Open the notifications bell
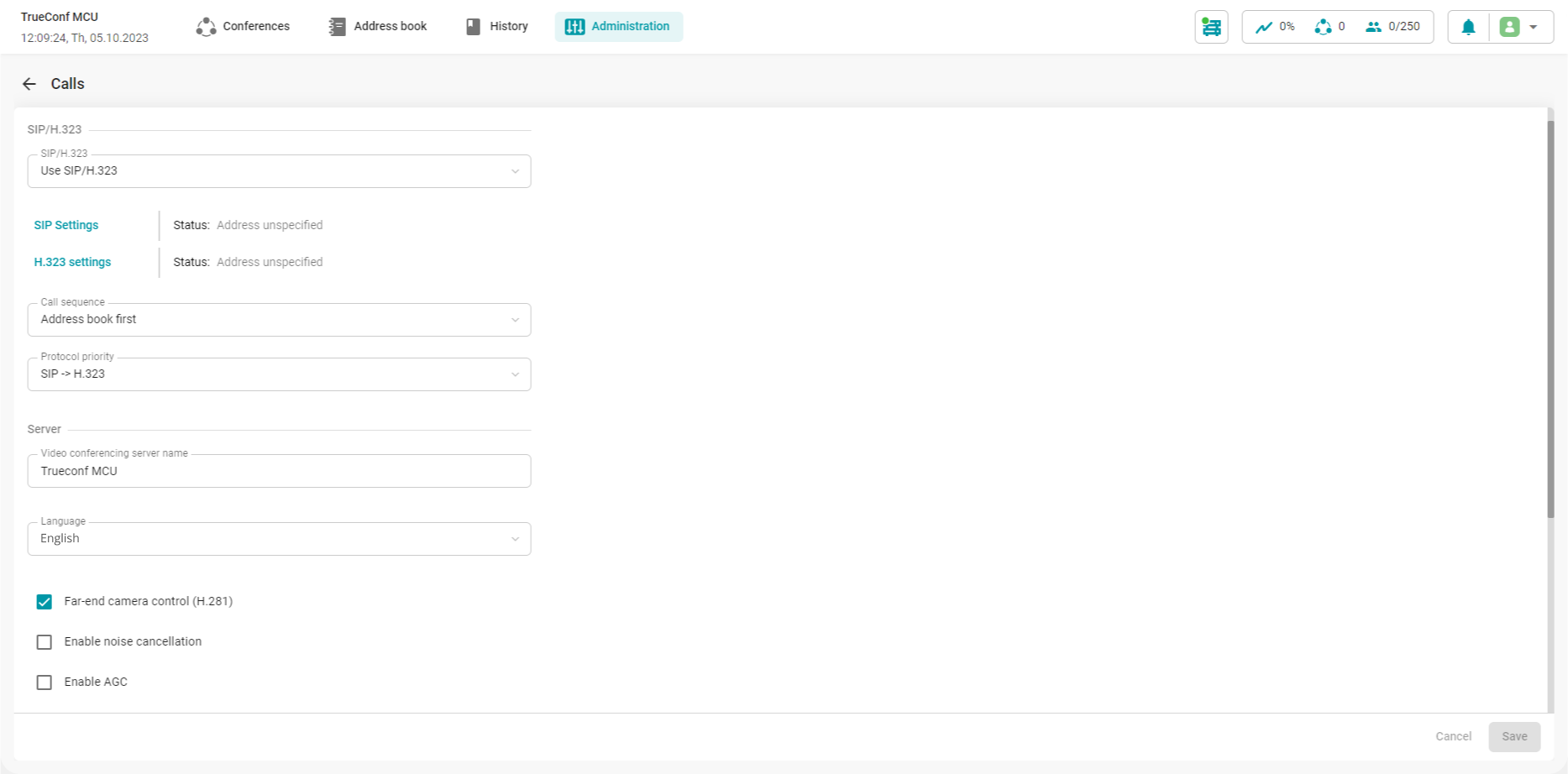 click(1468, 27)
